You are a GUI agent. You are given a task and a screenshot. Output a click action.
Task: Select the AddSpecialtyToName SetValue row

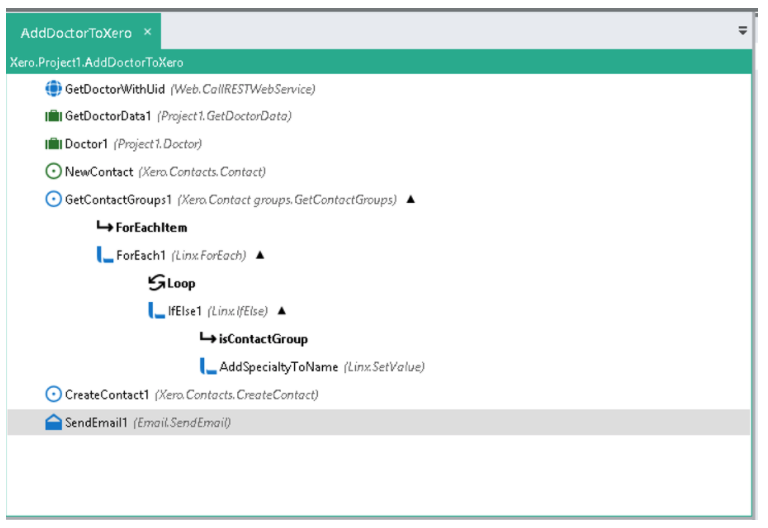coord(379,366)
